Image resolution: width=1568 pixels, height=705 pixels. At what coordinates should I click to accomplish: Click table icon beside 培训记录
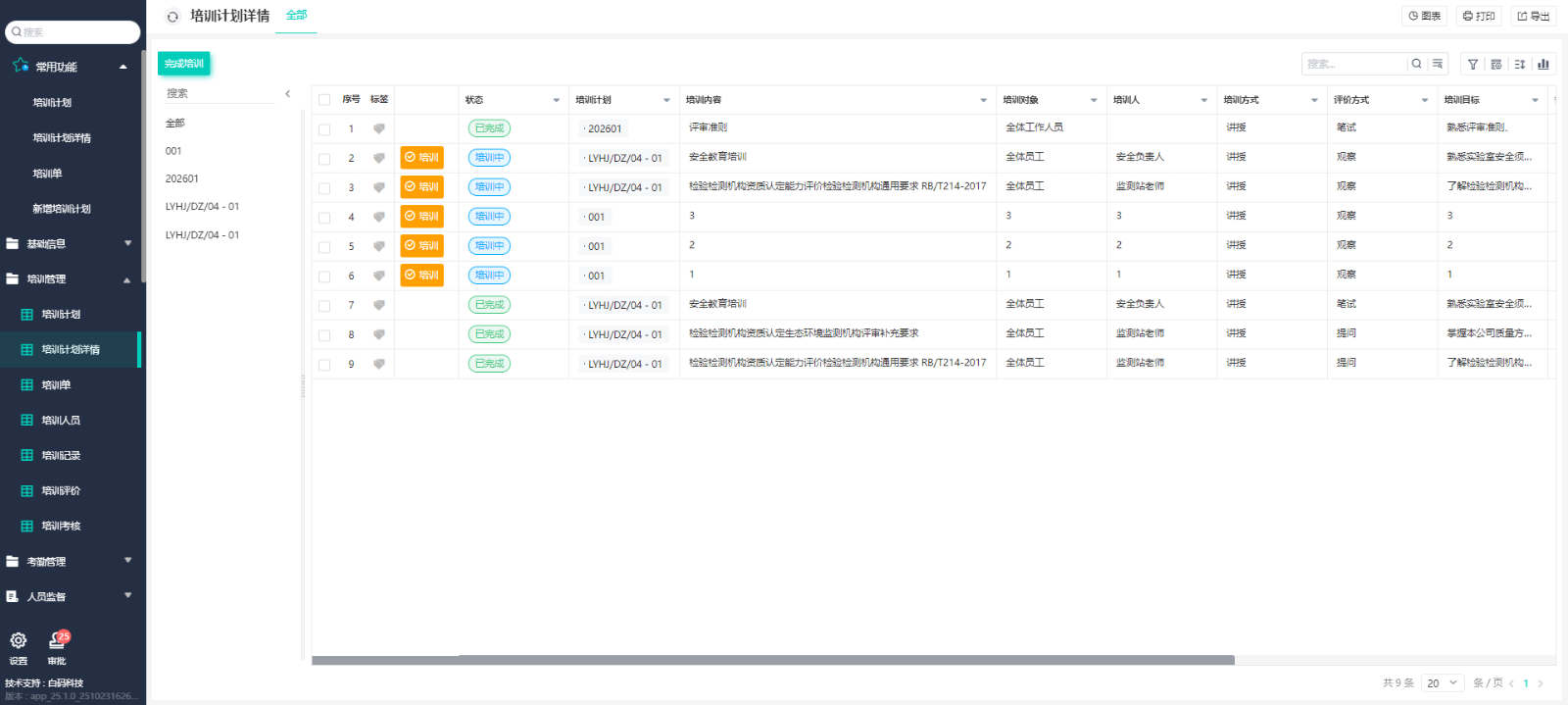click(x=27, y=456)
